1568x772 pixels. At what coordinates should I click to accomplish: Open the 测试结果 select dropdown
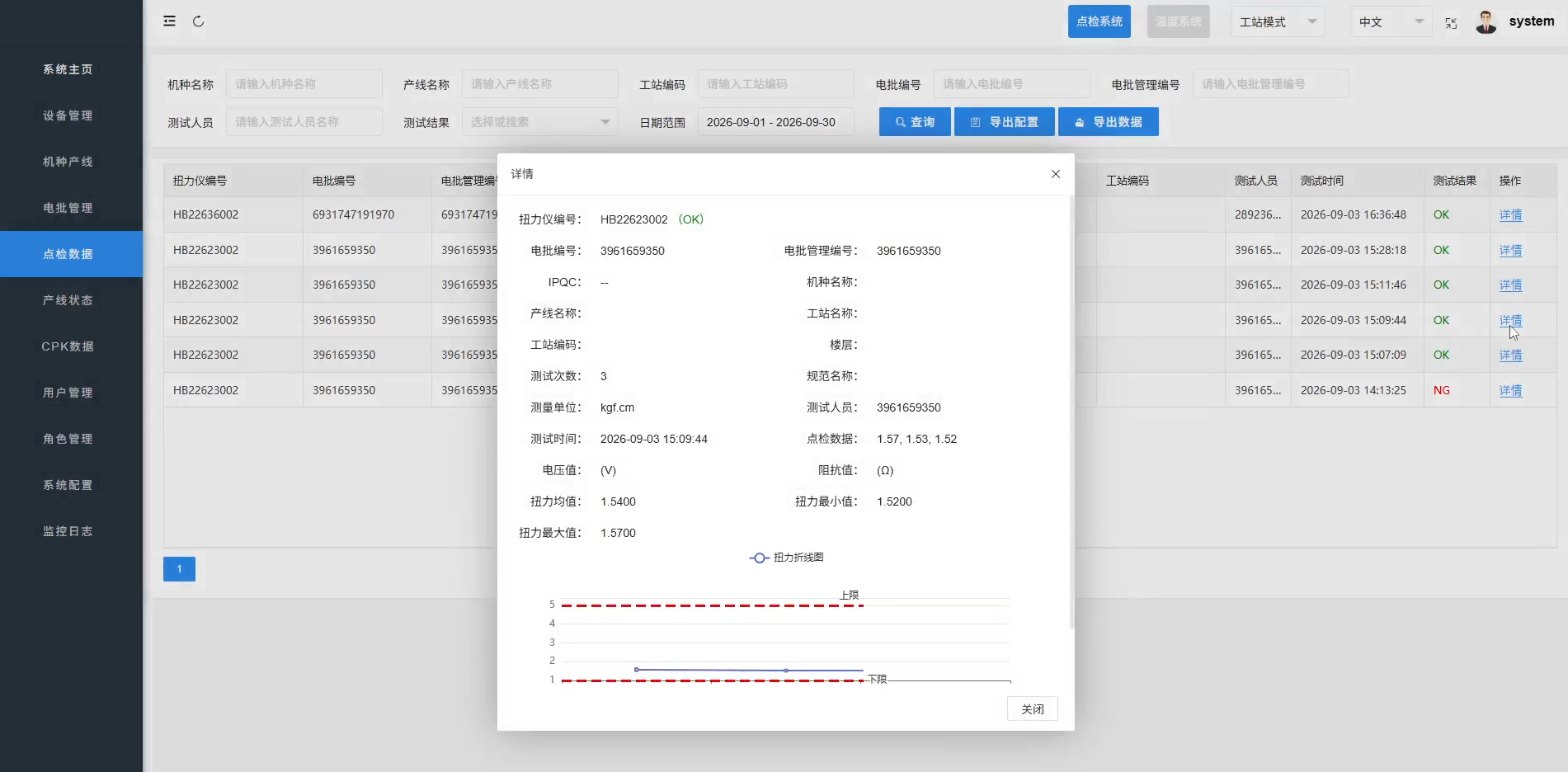(x=540, y=122)
